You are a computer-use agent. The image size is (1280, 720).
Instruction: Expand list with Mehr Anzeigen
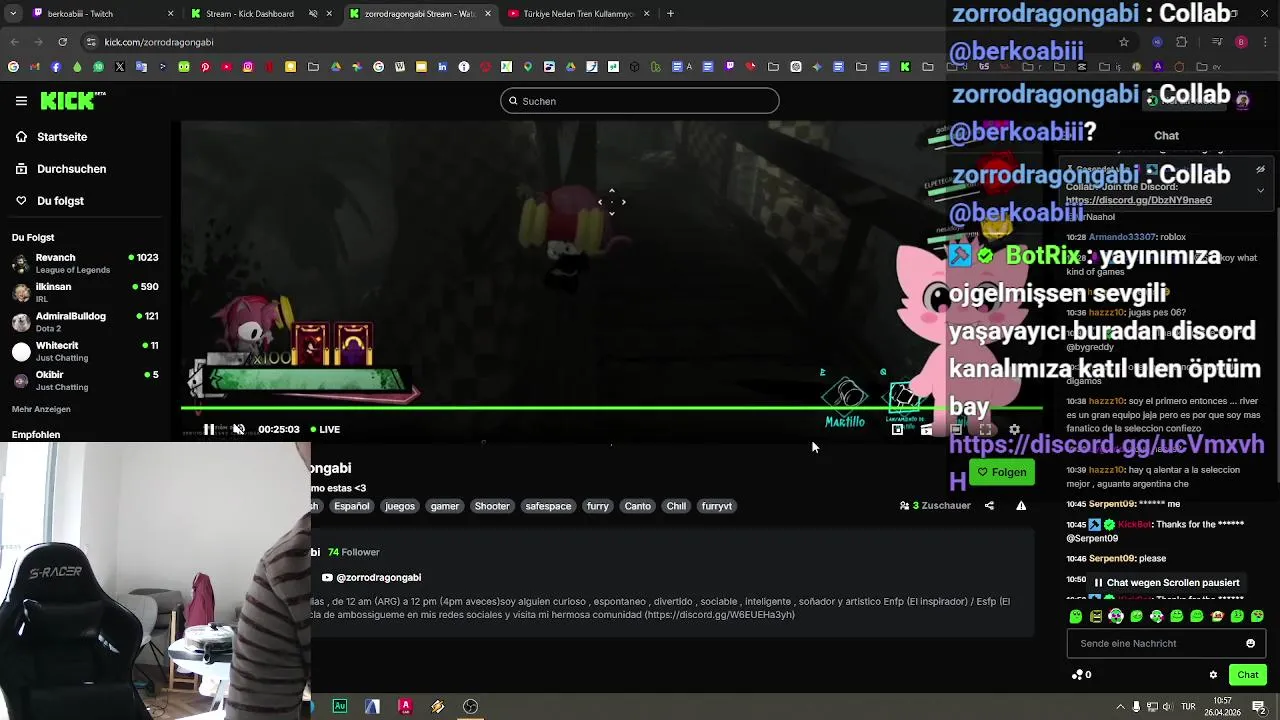tap(41, 409)
